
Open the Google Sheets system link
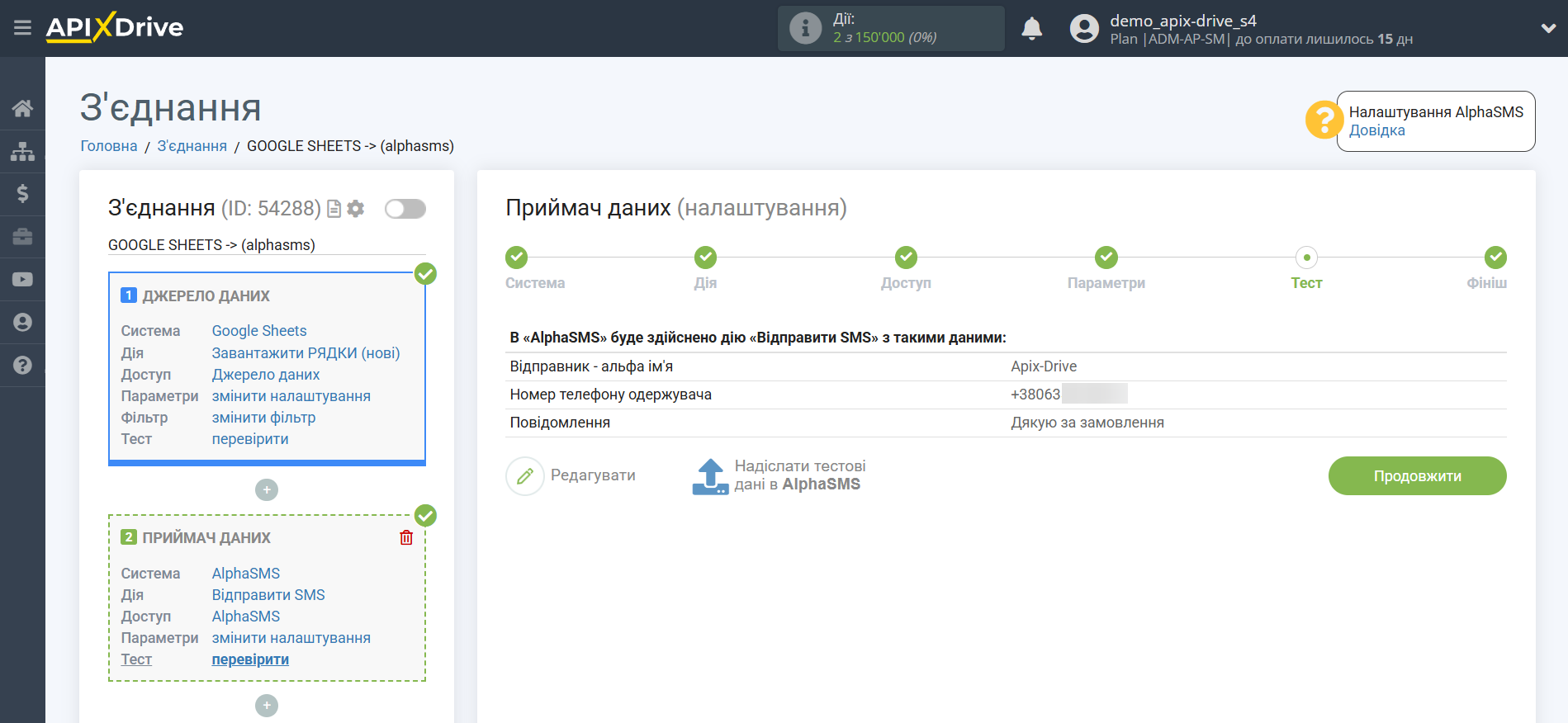(x=259, y=331)
